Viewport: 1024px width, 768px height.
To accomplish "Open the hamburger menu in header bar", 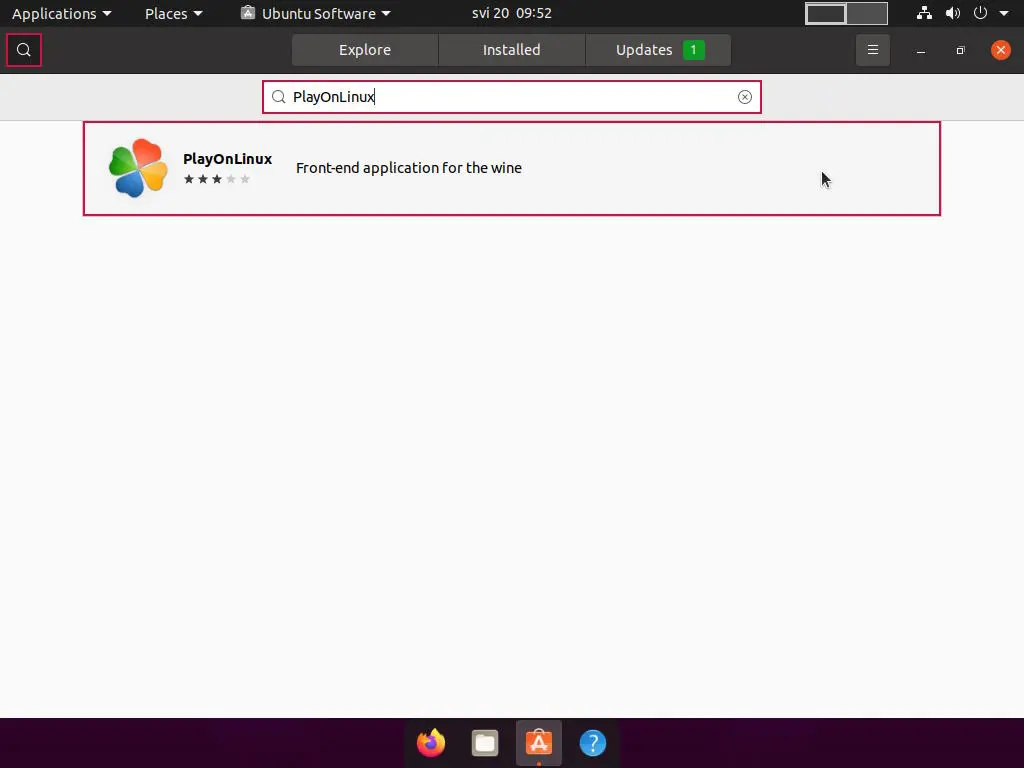I will pos(872,50).
